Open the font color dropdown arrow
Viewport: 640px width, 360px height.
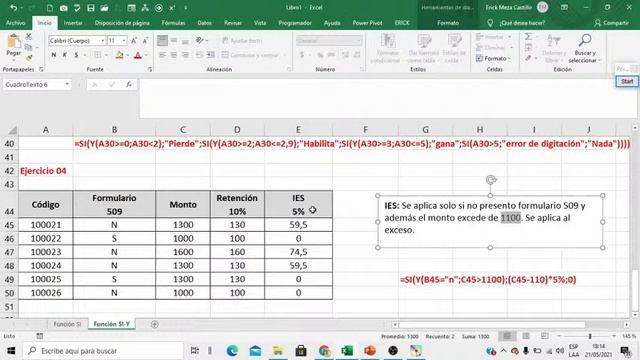[146, 55]
